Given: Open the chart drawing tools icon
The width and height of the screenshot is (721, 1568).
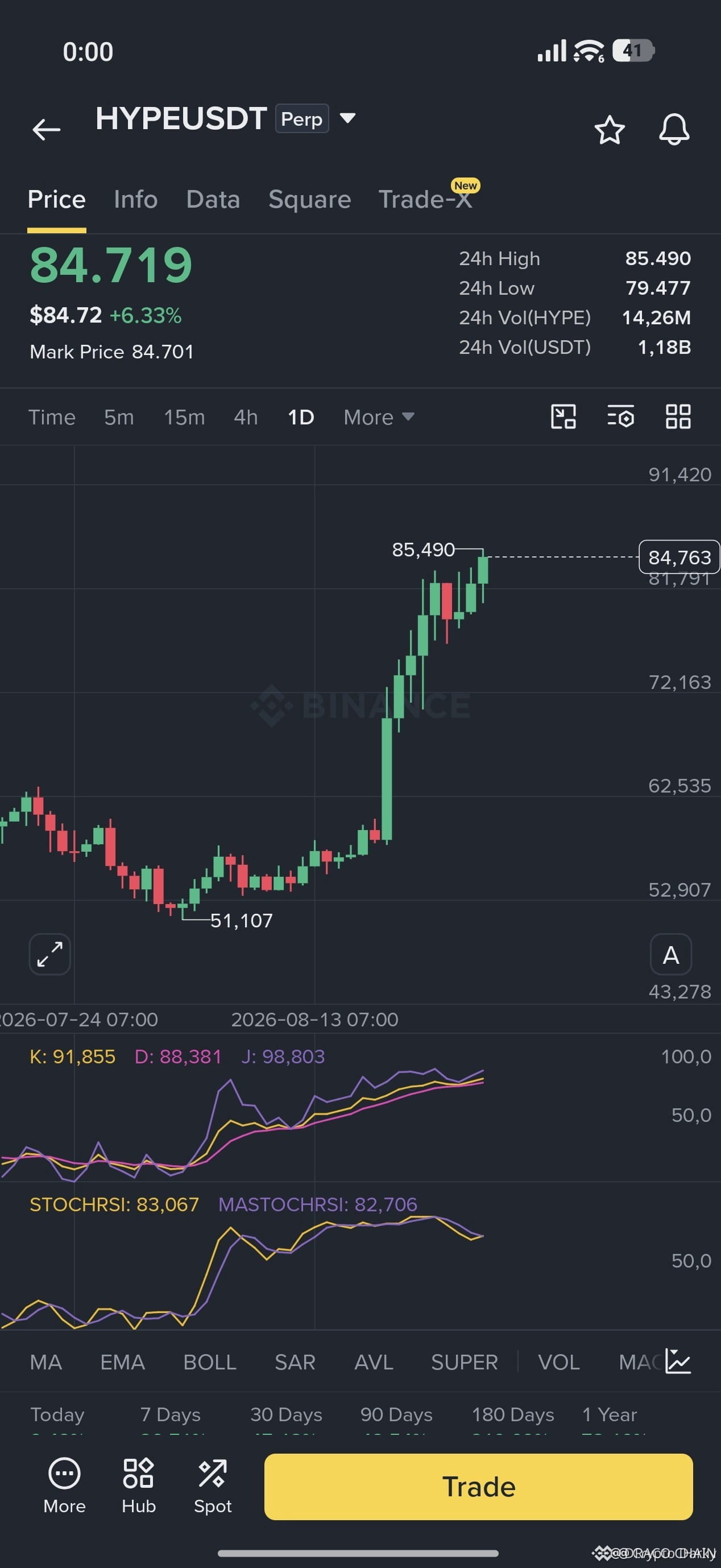Looking at the screenshot, I should pos(563,417).
